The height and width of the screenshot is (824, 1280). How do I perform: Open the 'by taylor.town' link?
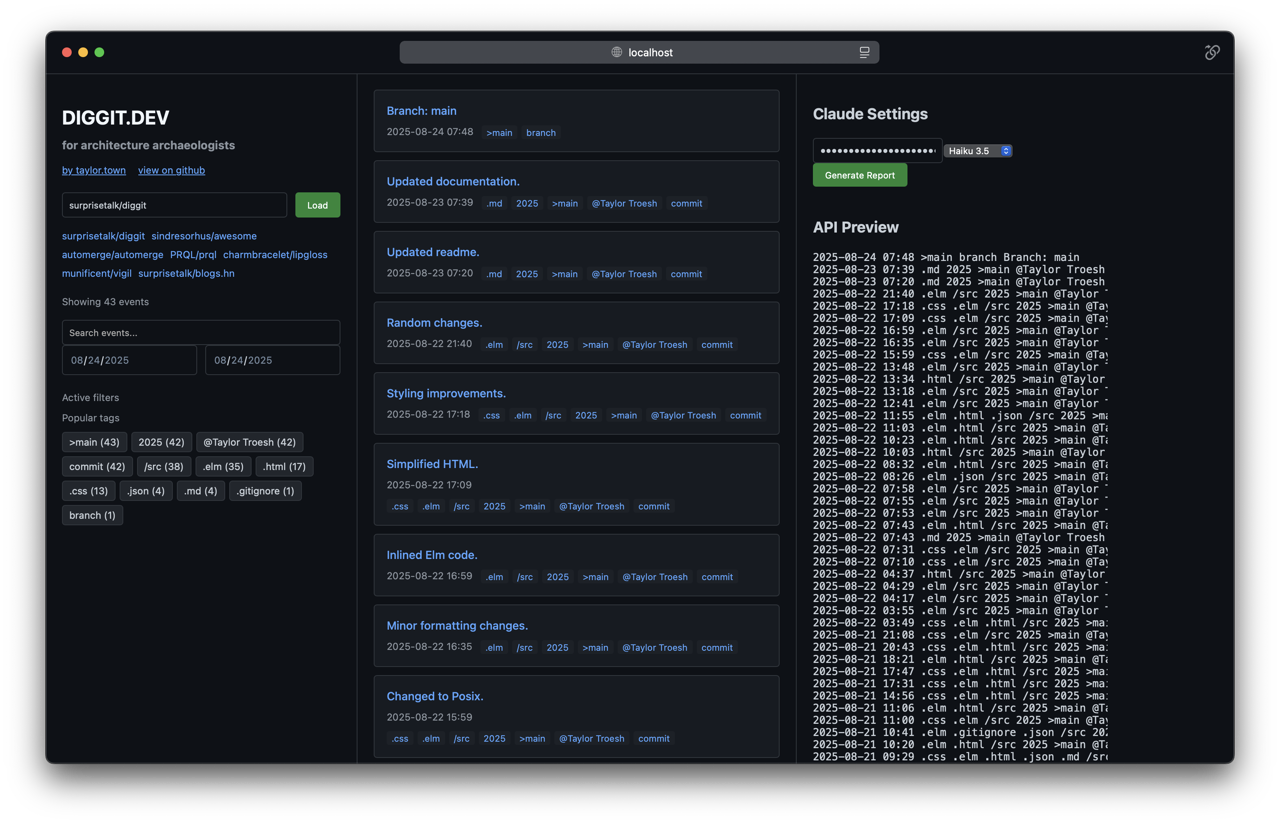[x=94, y=170]
